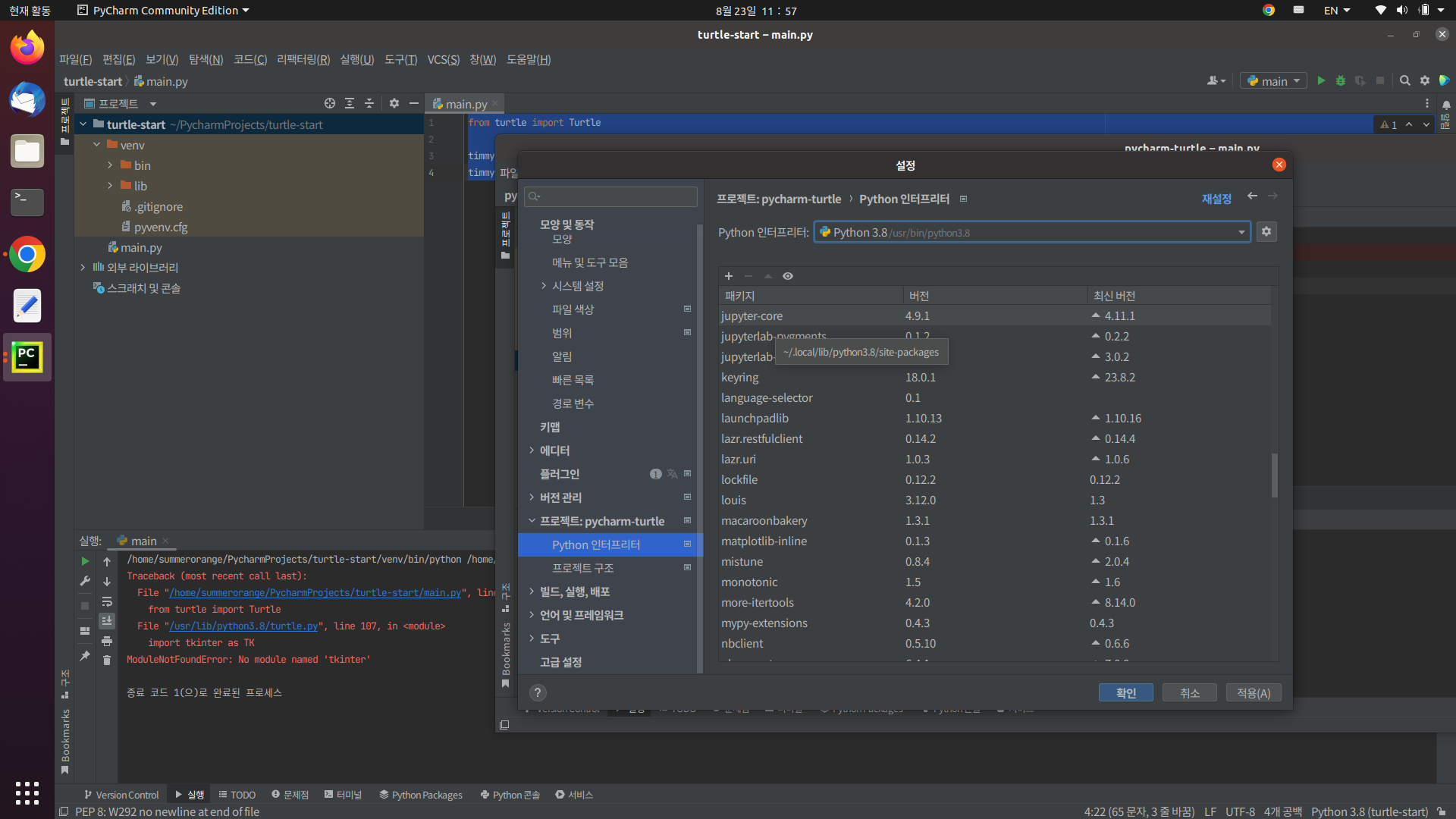Click the 재설정 link
This screenshot has width=1456, height=819.
(1216, 199)
